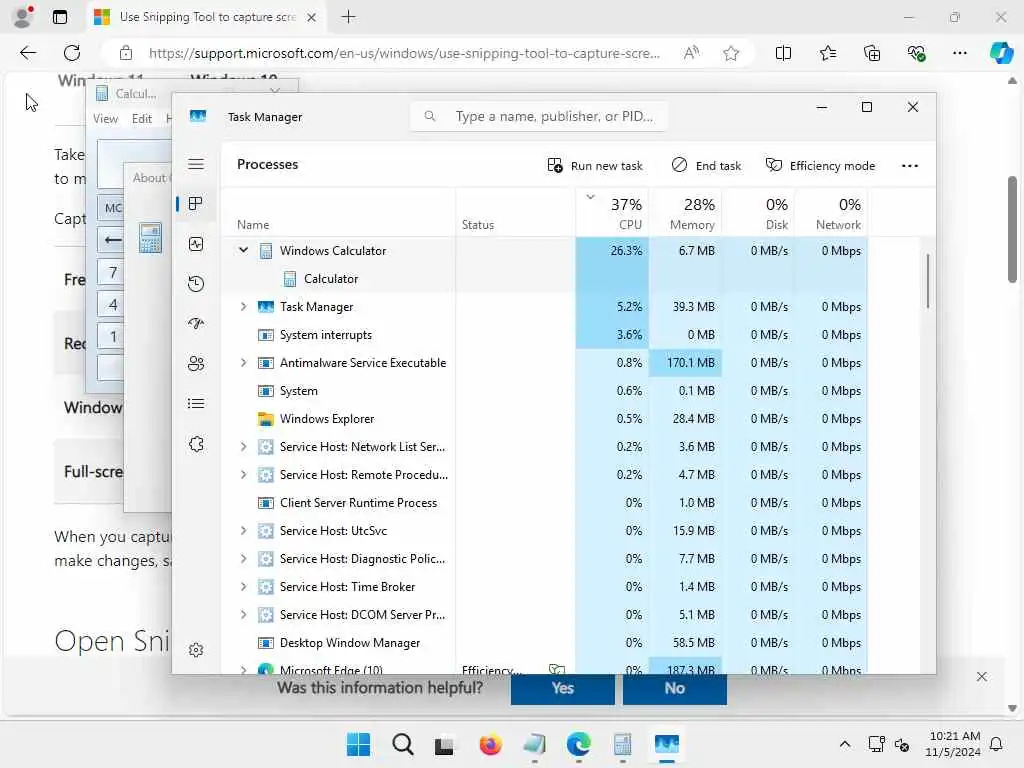Click the Edge address bar URL

coord(404,53)
